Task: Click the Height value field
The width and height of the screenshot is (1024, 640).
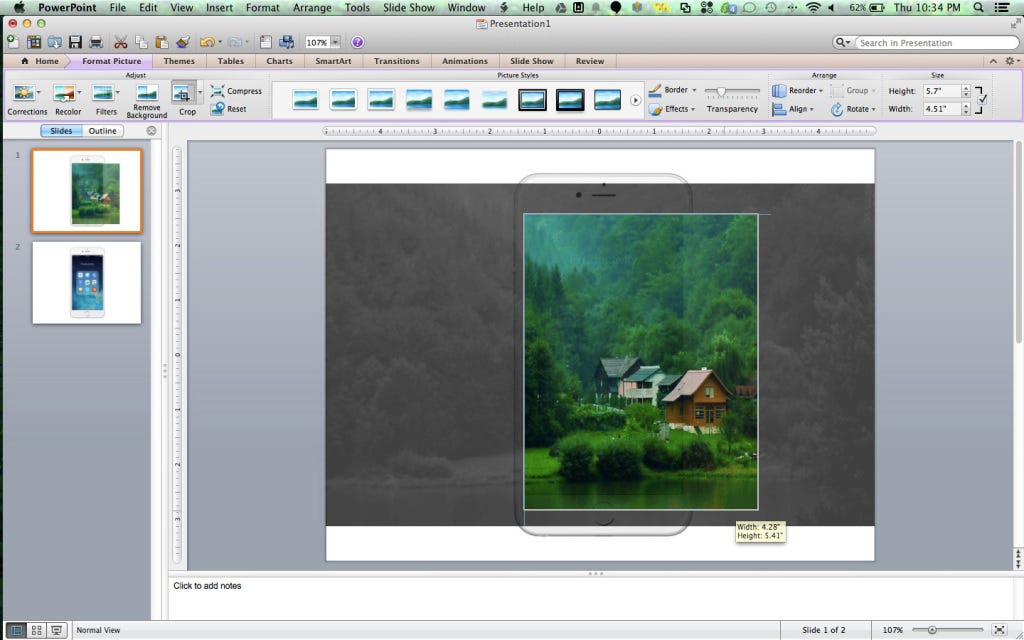Action: tap(942, 91)
